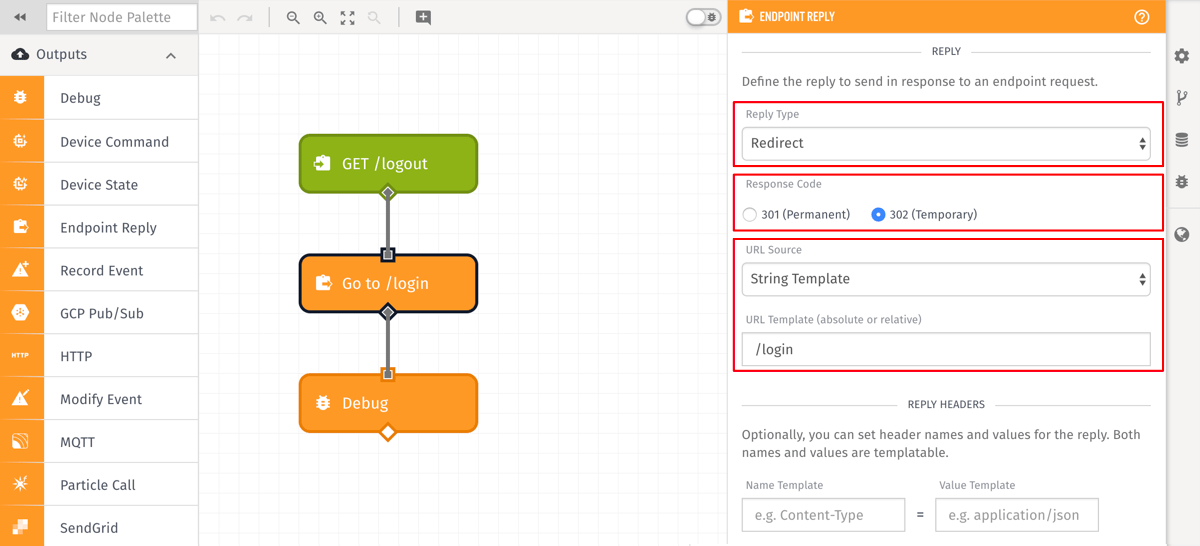Click the header Value Template input field

(1016, 515)
